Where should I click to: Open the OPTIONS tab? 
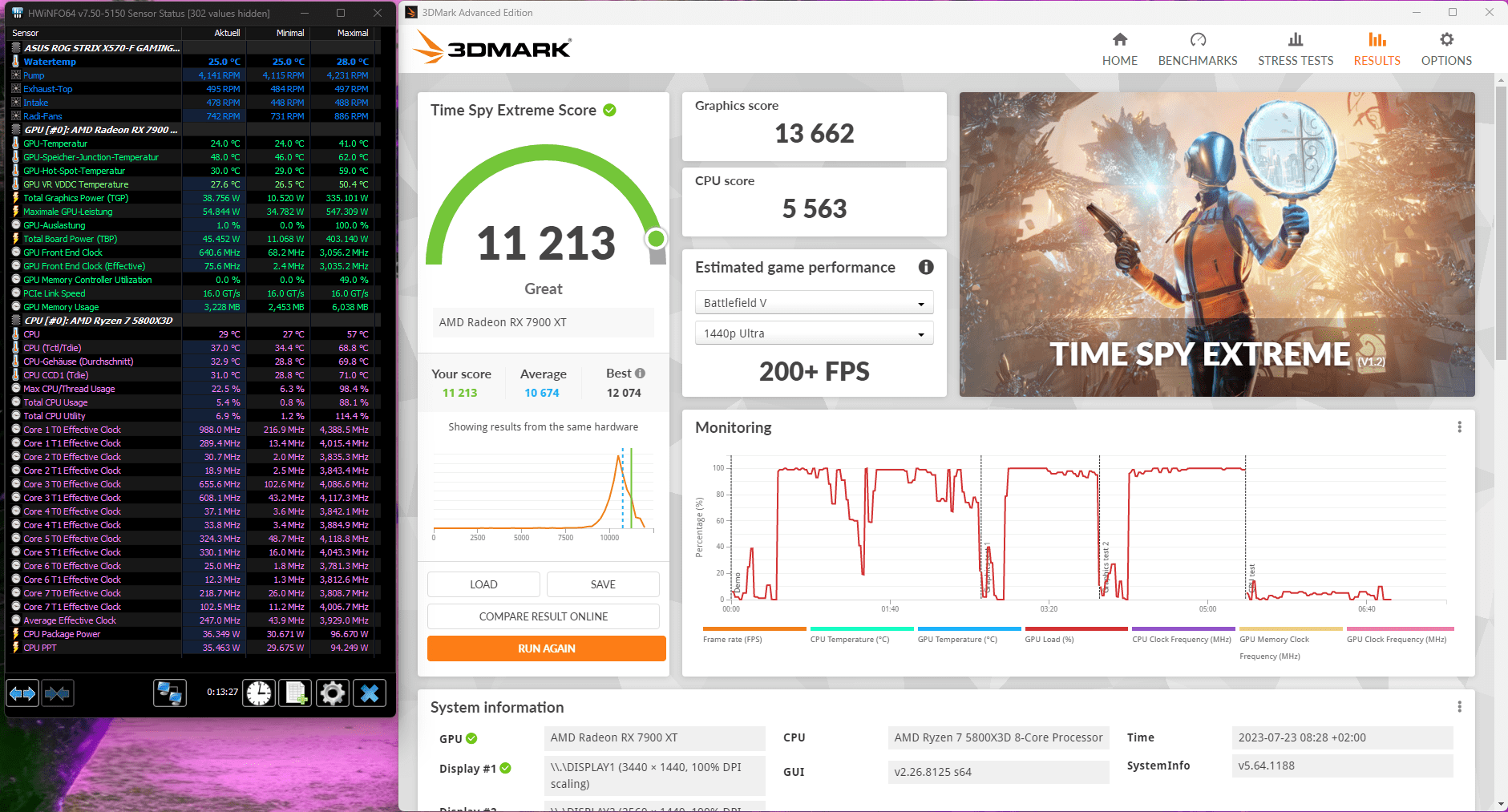(1446, 50)
